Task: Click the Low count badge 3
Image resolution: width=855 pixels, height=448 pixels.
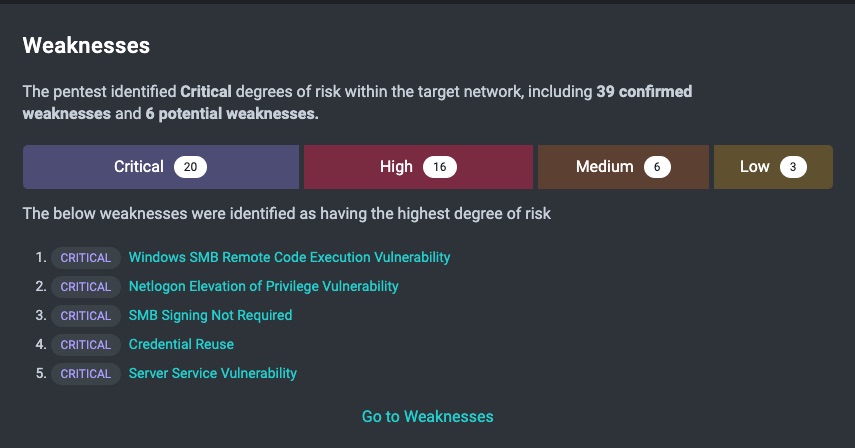Action: [x=793, y=167]
